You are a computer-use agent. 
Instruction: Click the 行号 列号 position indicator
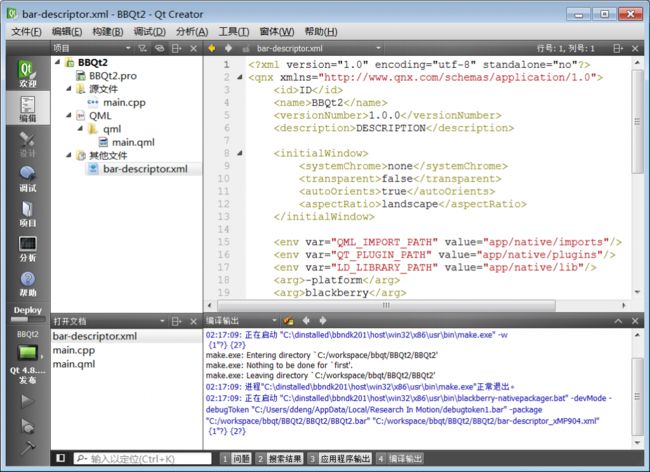565,48
